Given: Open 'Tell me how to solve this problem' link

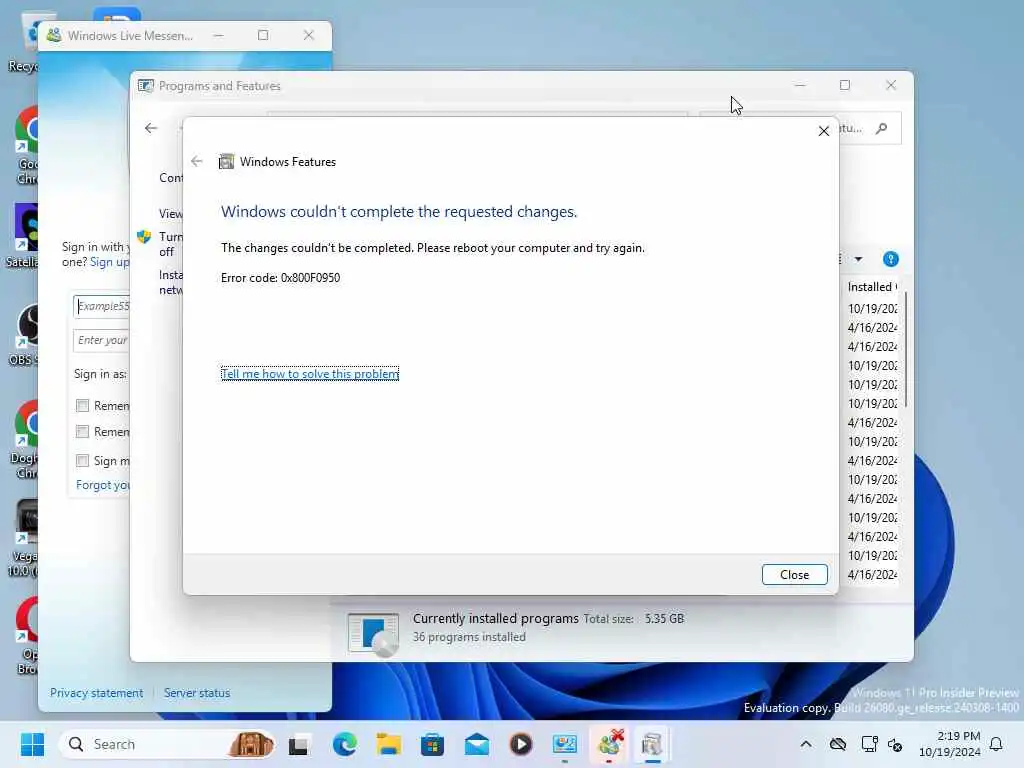Looking at the screenshot, I should point(310,374).
